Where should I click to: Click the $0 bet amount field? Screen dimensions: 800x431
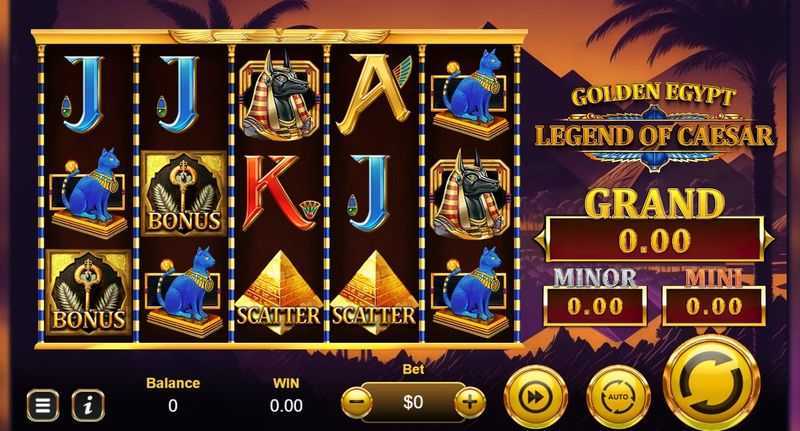pos(413,402)
